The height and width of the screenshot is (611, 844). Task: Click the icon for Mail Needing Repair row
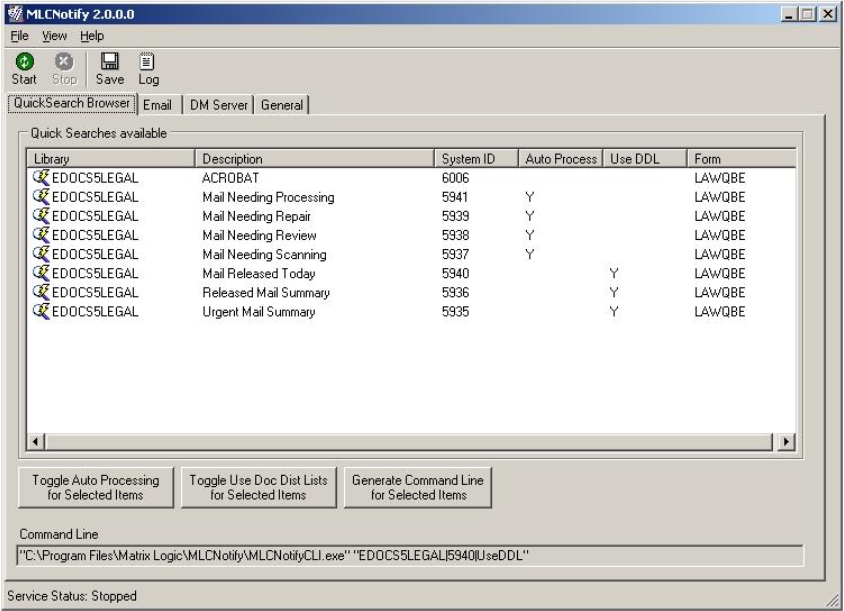(x=41, y=215)
